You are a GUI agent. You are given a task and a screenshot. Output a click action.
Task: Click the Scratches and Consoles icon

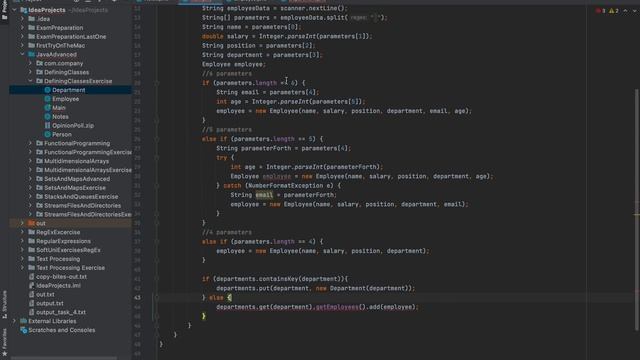24,330
